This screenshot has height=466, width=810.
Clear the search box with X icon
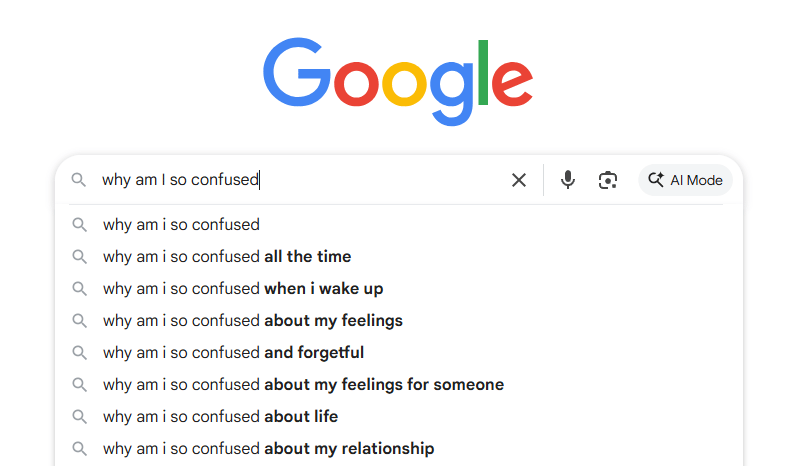pos(519,180)
